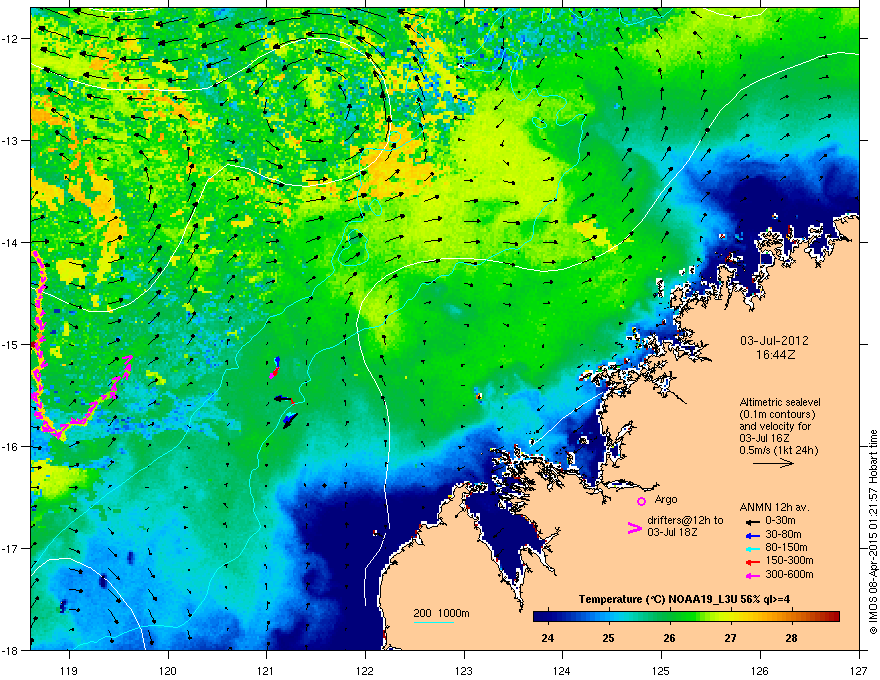Click the magenta Argo circle legend symbol
This screenshot has width=880, height=680.
(641, 501)
